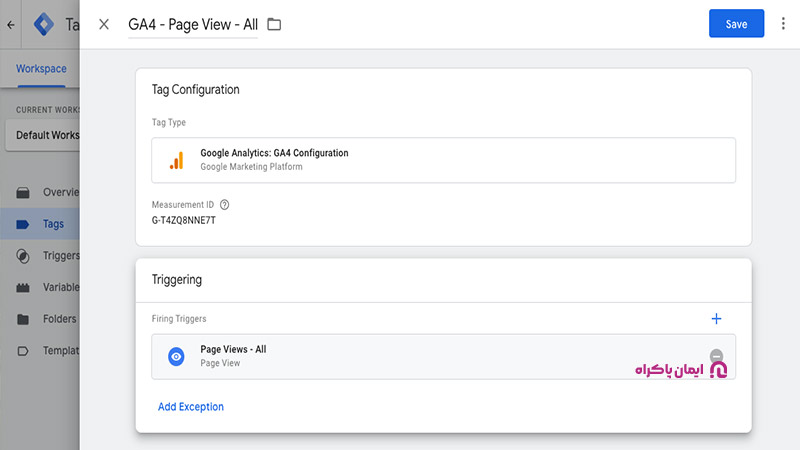Click the Google Analytics bar chart icon
Viewport: 800px width, 450px height.
(x=177, y=160)
